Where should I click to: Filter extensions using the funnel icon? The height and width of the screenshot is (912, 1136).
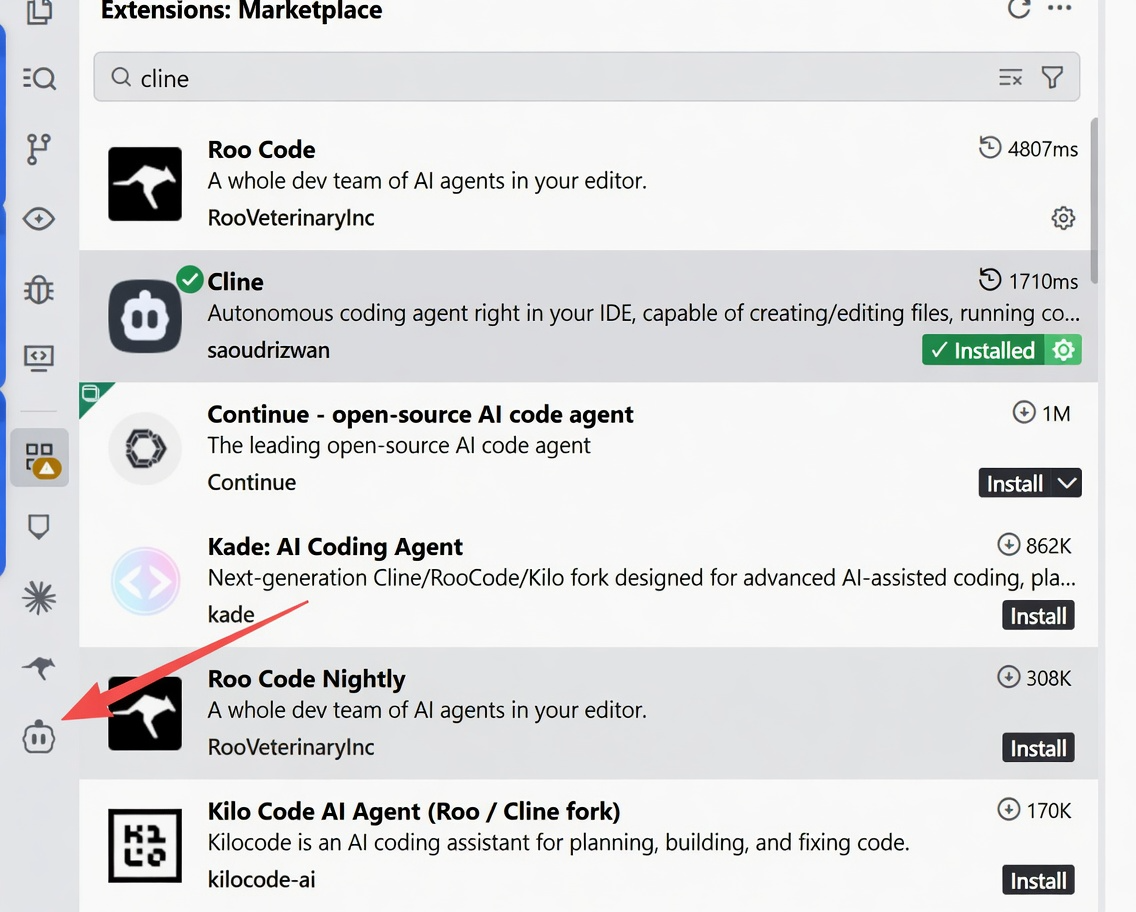[1052, 78]
